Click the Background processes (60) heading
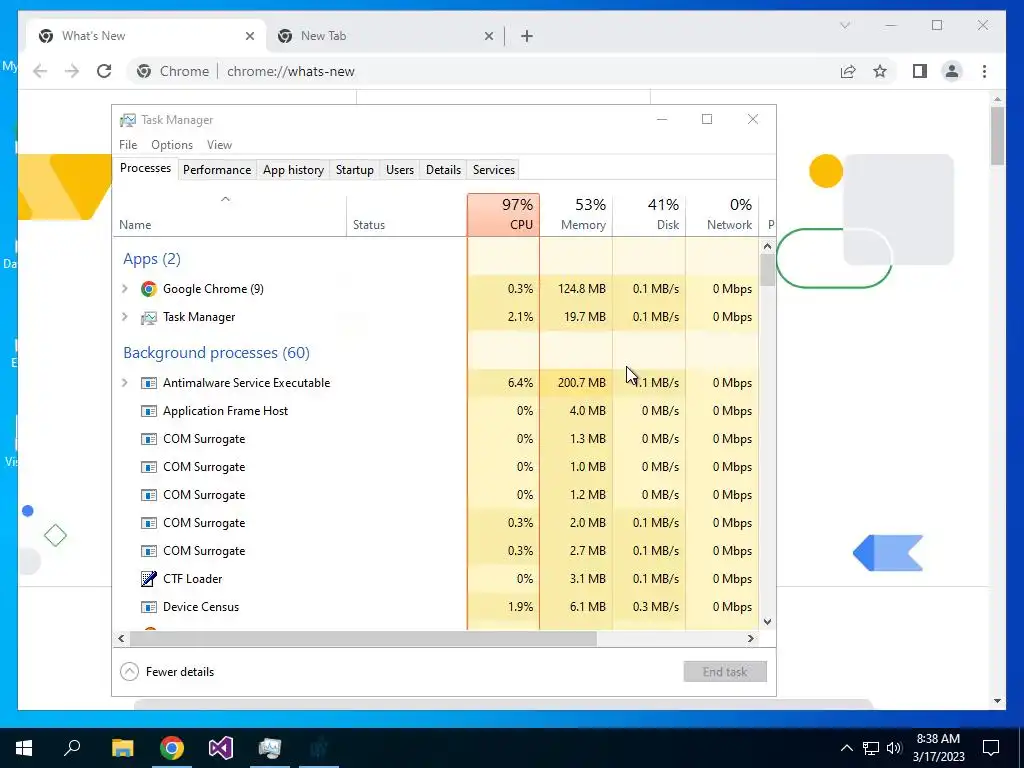The width and height of the screenshot is (1024, 768). (216, 353)
